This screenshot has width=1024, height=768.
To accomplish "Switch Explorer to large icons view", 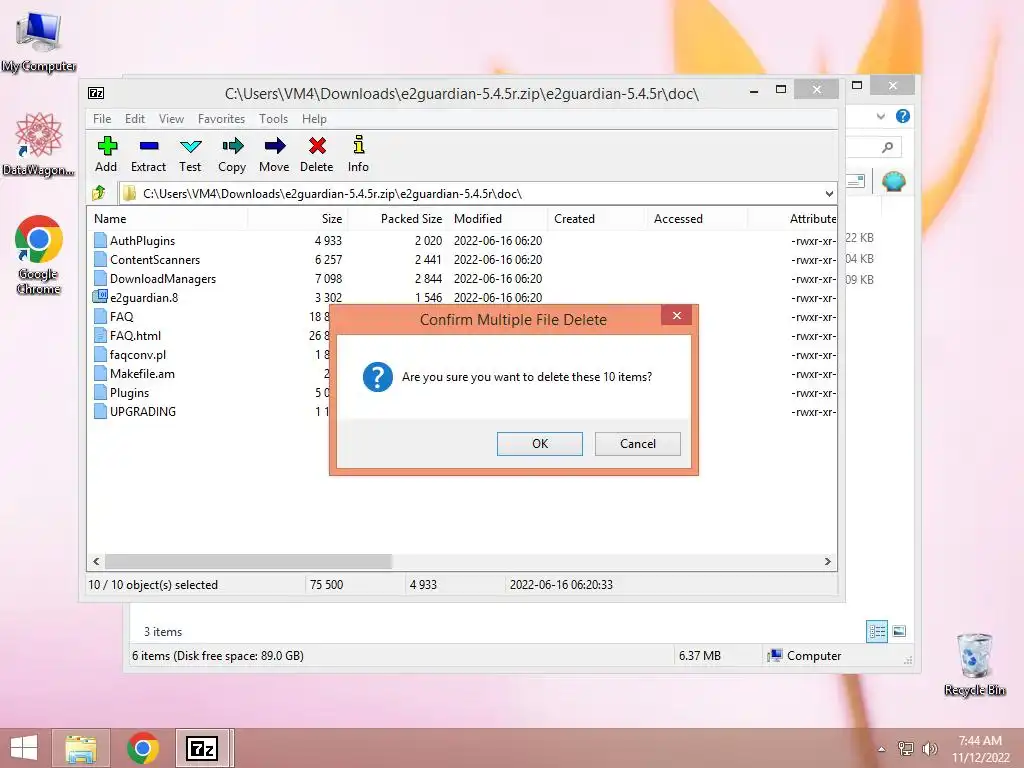I will 899,631.
